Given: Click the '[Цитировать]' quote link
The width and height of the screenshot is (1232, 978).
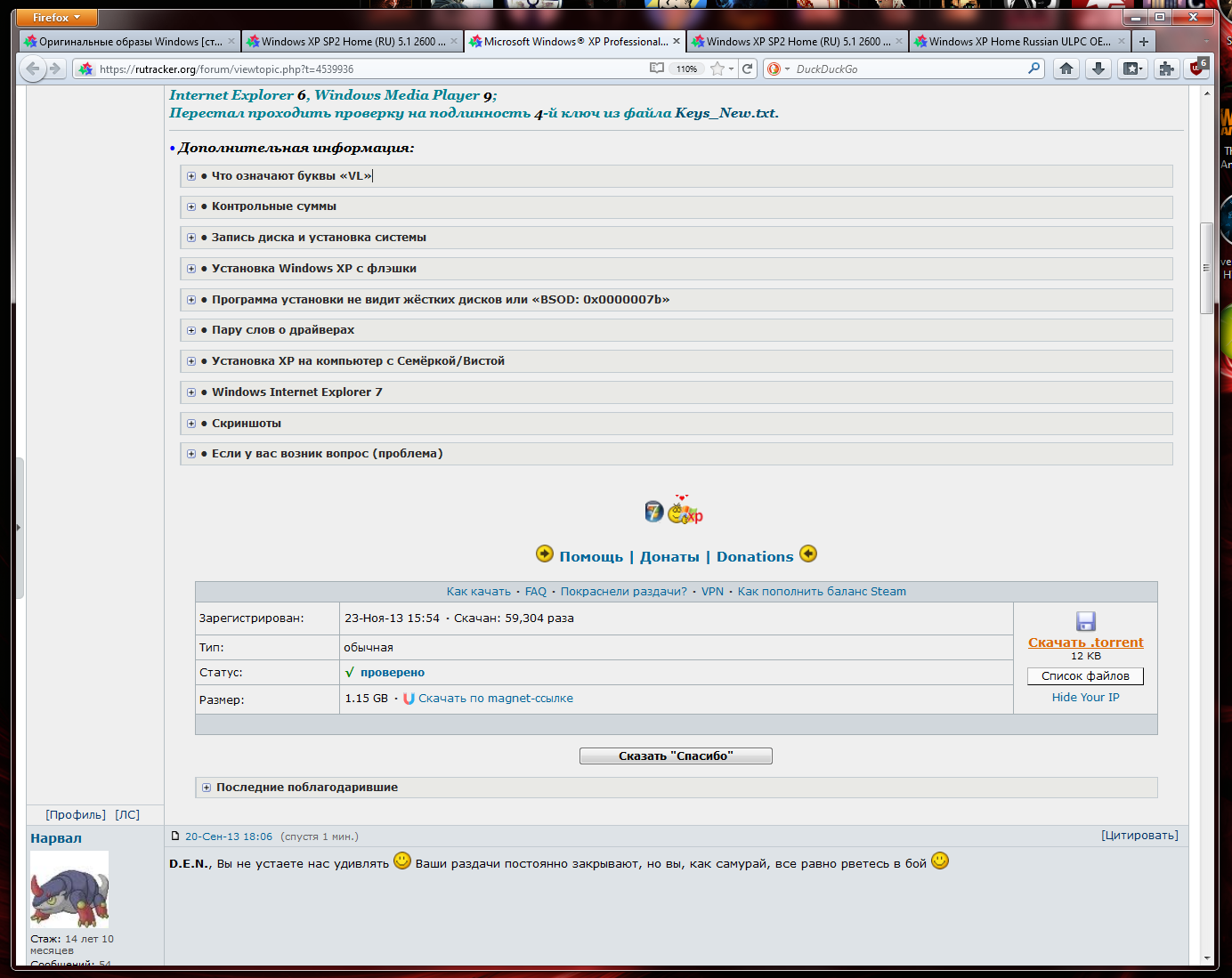Looking at the screenshot, I should tap(1139, 836).
